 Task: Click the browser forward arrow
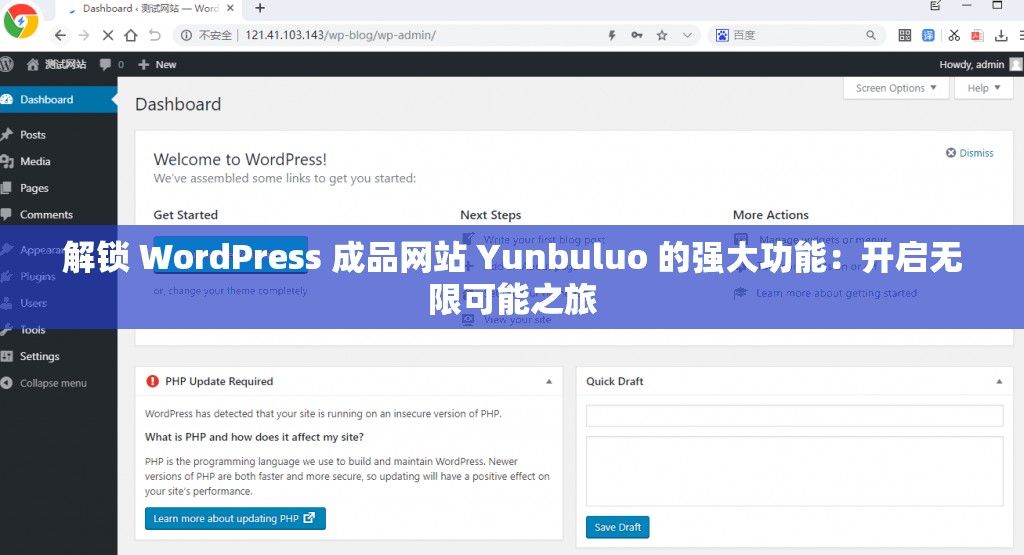coord(84,35)
